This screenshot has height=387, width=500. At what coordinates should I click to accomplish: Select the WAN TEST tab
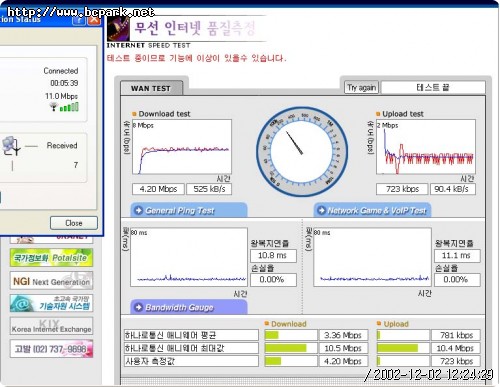point(152,88)
